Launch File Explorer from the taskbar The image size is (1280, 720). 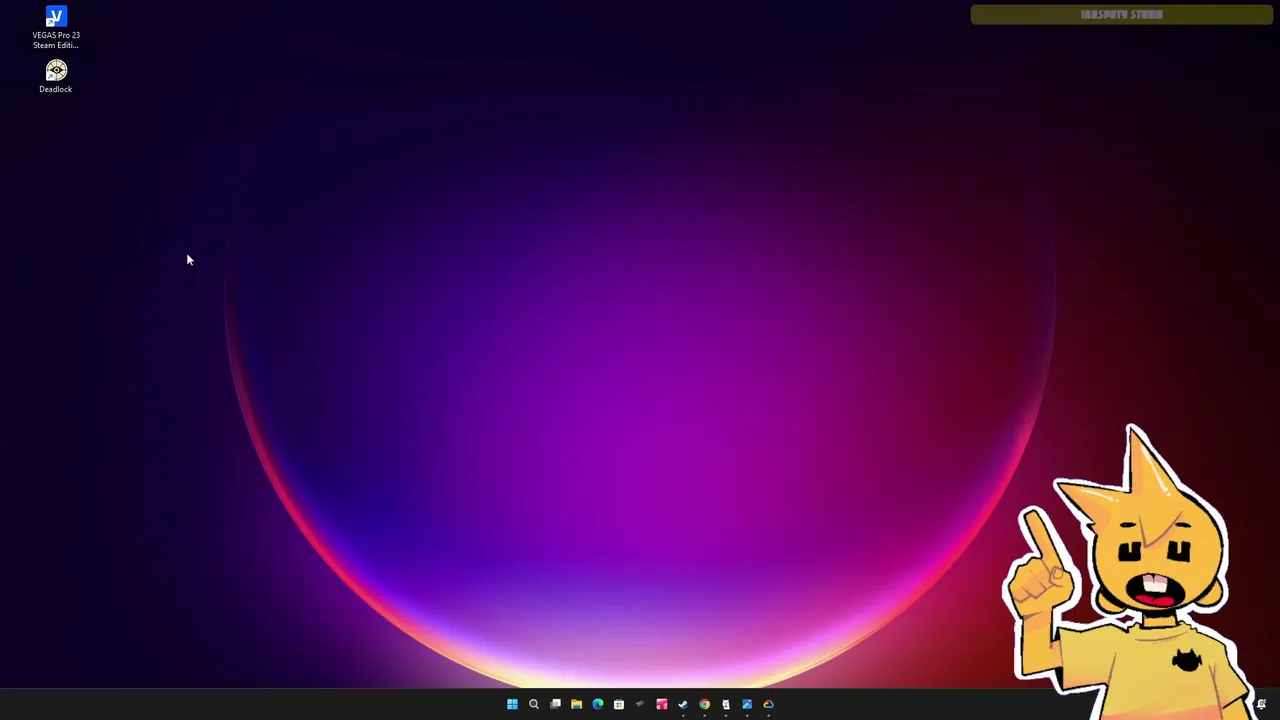click(x=576, y=704)
